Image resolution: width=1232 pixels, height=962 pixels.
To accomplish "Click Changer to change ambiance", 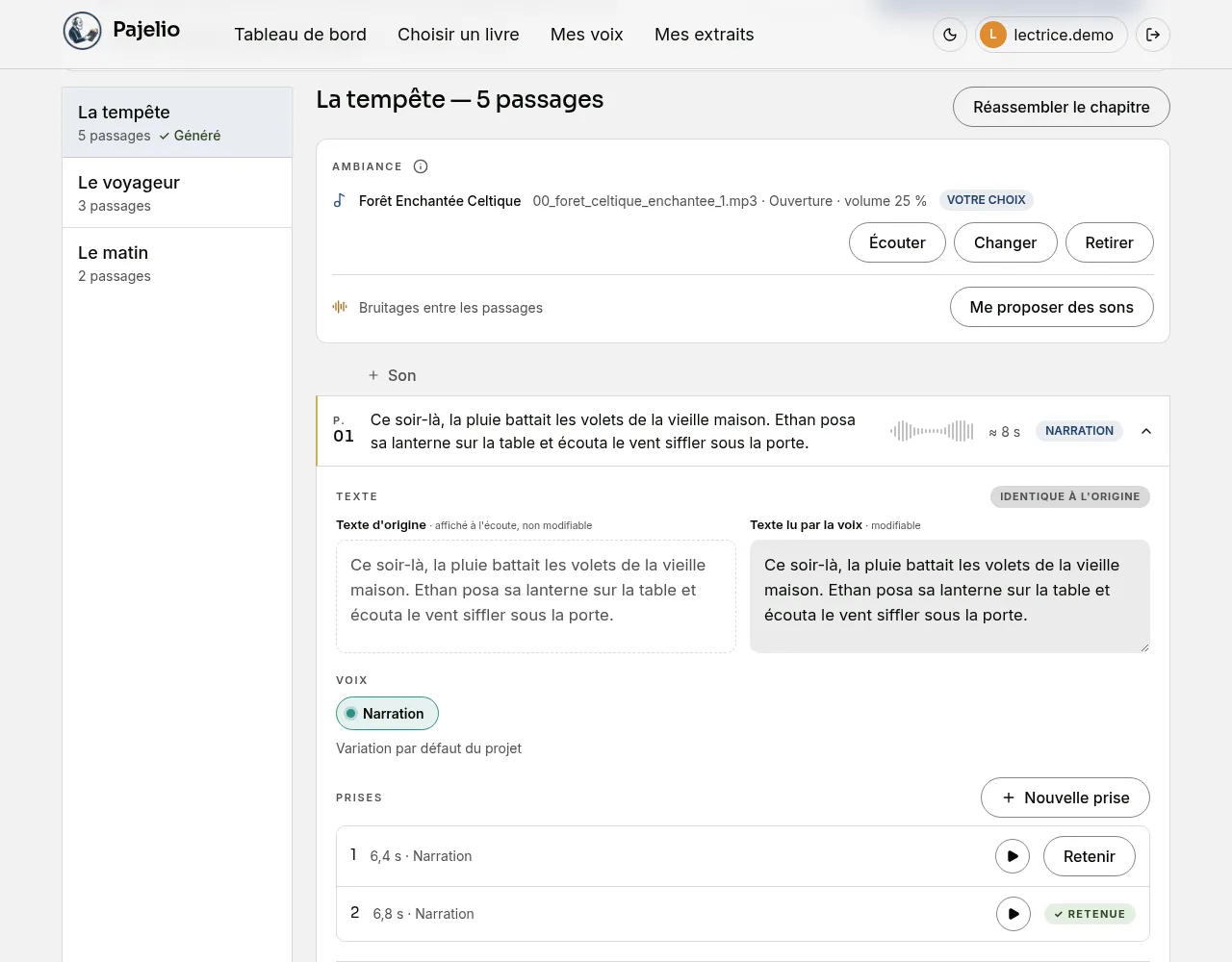I will [x=1006, y=242].
